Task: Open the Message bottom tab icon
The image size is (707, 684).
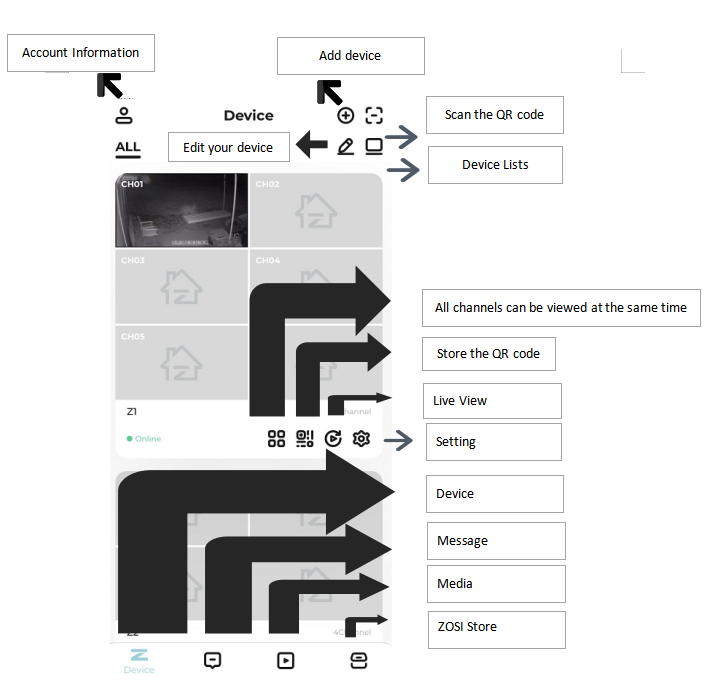Action: (x=212, y=661)
